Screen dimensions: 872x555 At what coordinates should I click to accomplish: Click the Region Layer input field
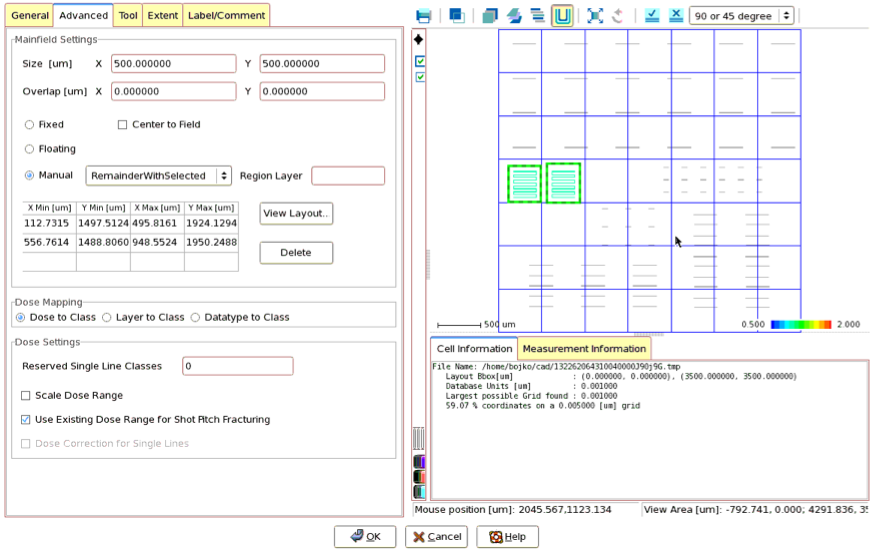(348, 176)
